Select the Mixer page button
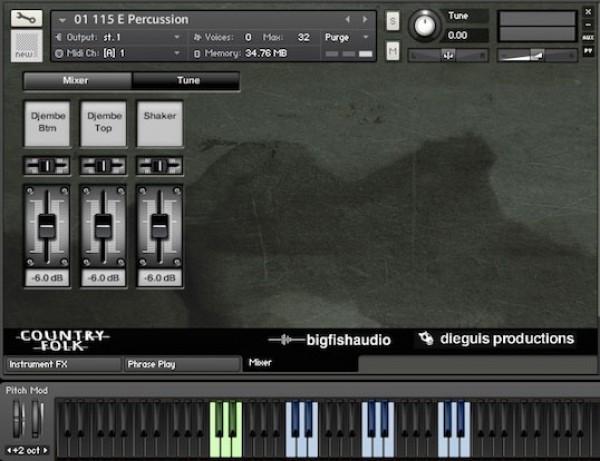The image size is (600, 461). tap(76, 80)
